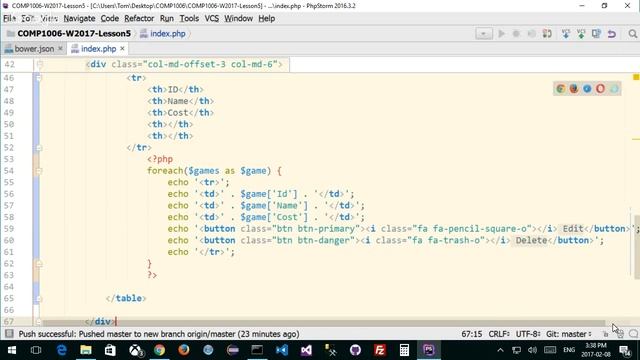
Task: Open the run configuration dropdown
Action: click(x=484, y=33)
